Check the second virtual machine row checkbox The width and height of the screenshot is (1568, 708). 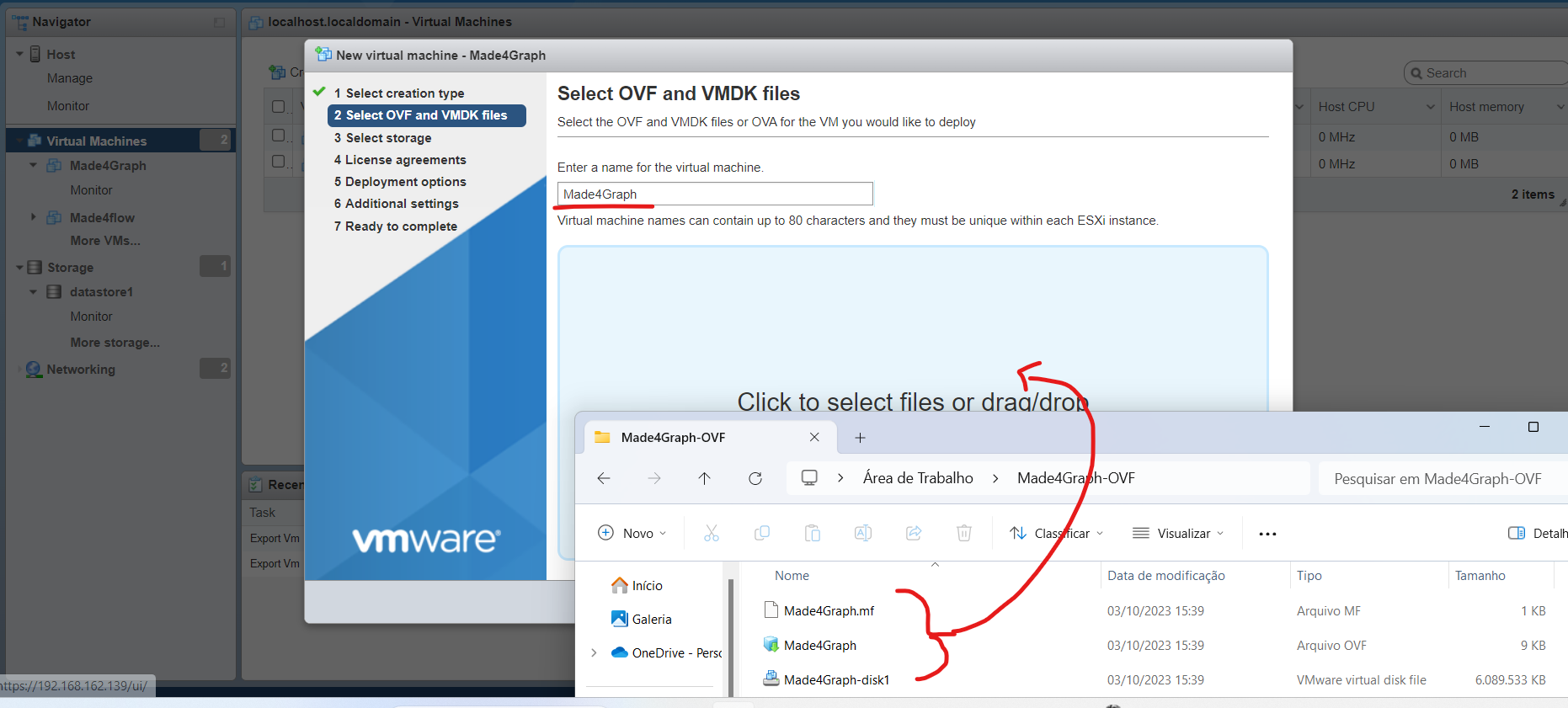pos(279,162)
